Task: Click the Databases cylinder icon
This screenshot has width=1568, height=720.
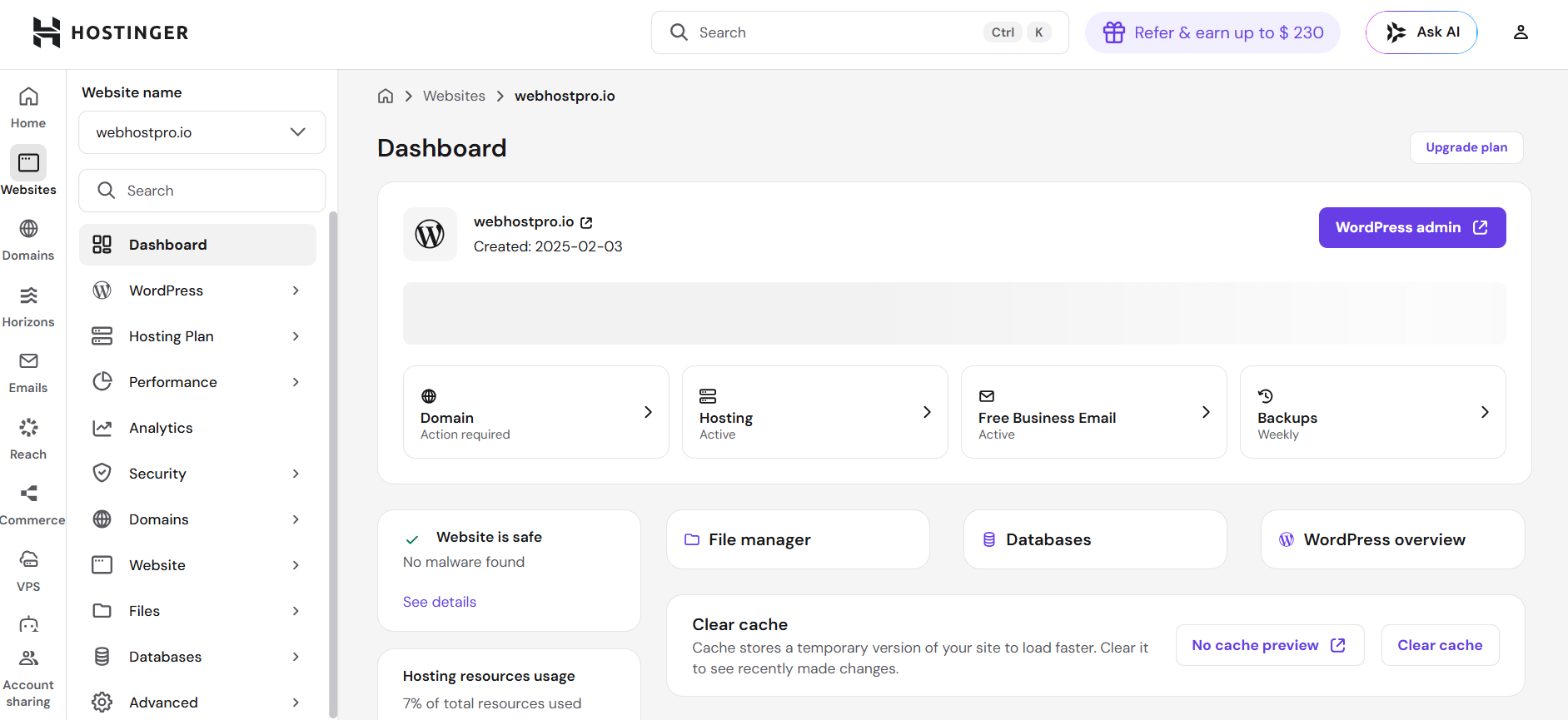Action: pos(989,539)
